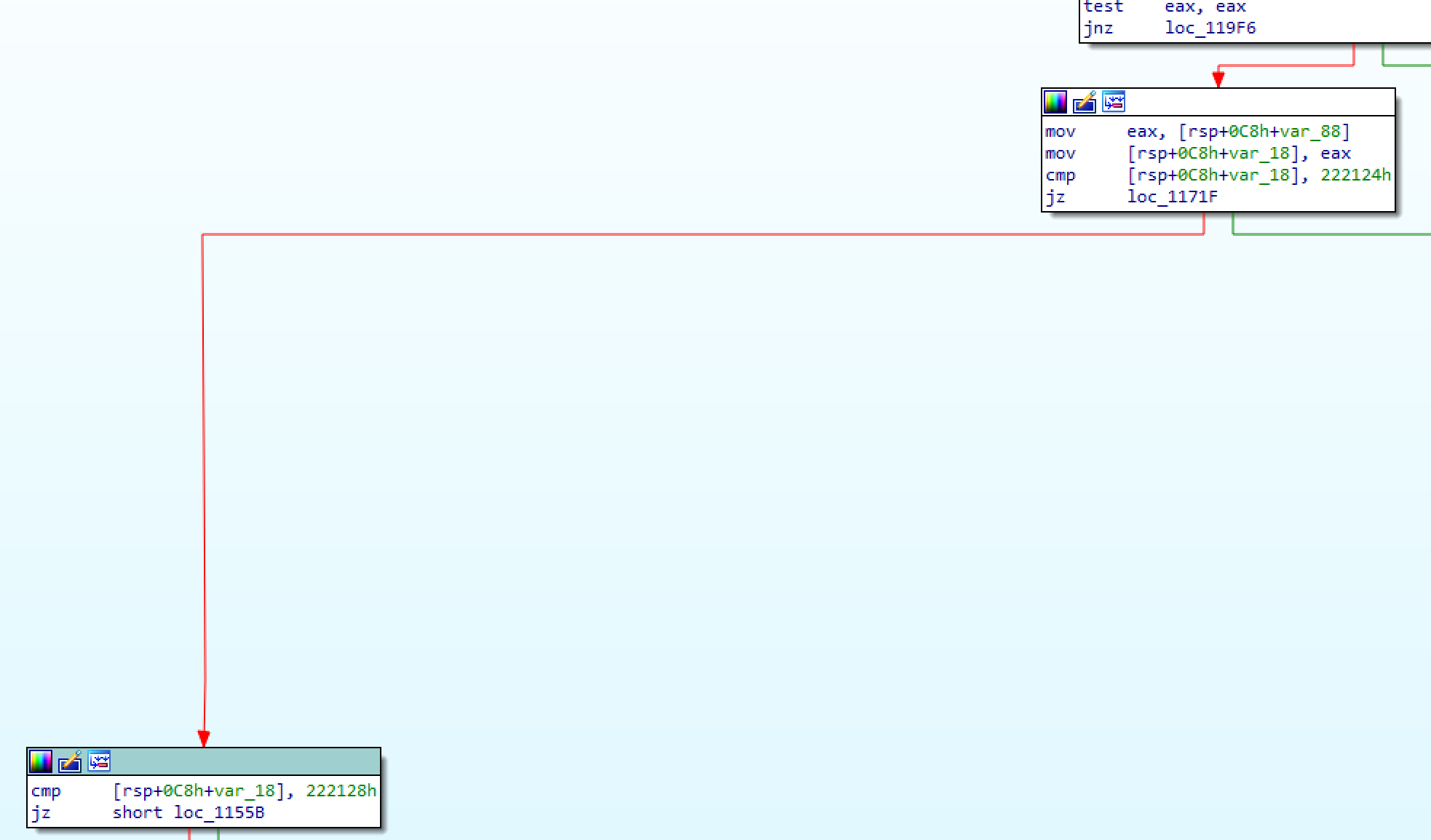Click the node color icon in the upper block
1431x840 pixels.
click(1055, 102)
